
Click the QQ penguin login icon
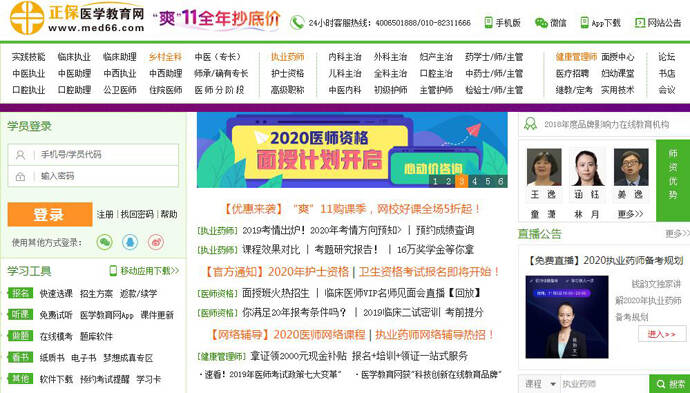[x=130, y=242]
